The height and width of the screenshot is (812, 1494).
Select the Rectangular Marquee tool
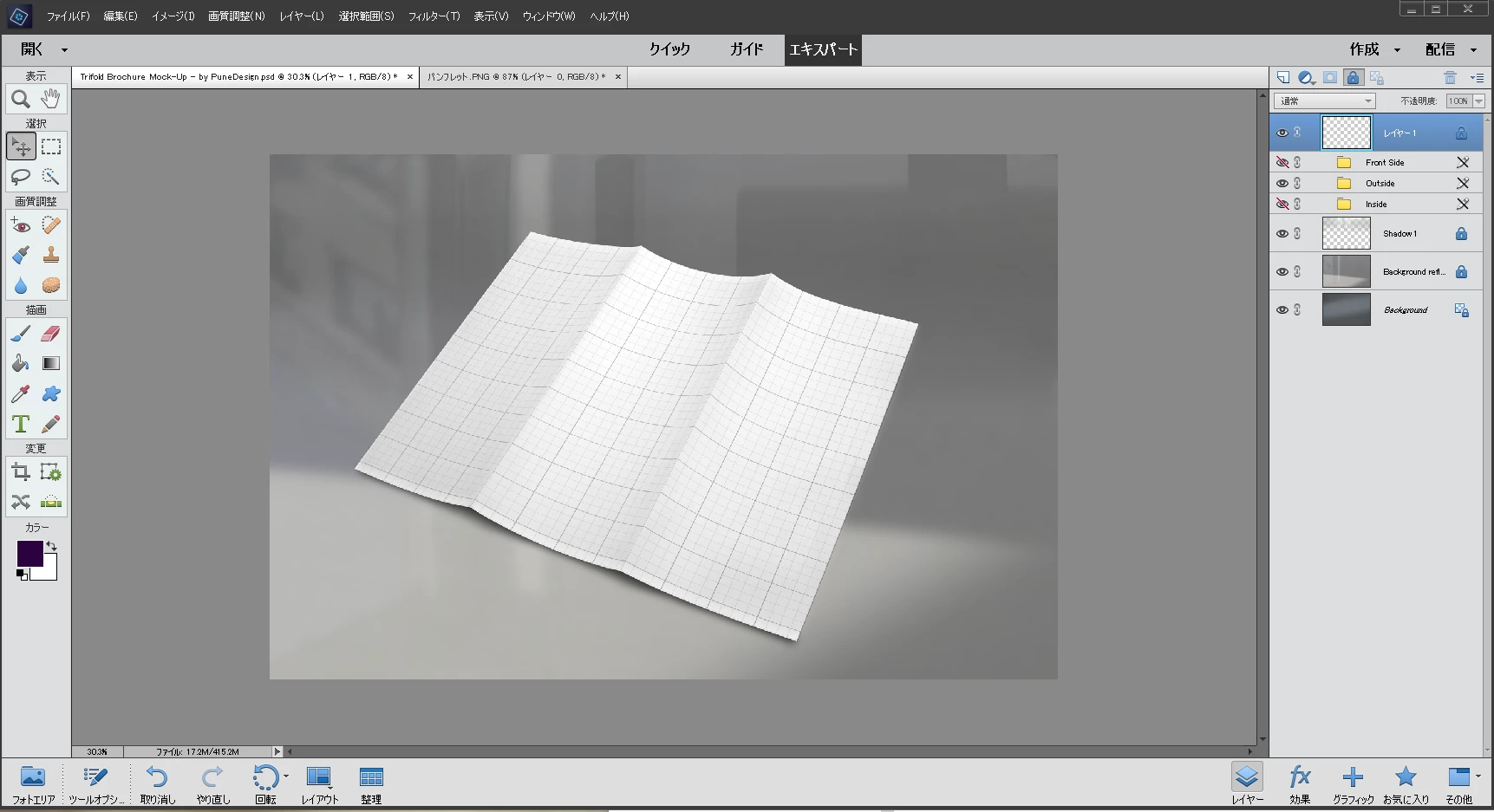pos(51,146)
